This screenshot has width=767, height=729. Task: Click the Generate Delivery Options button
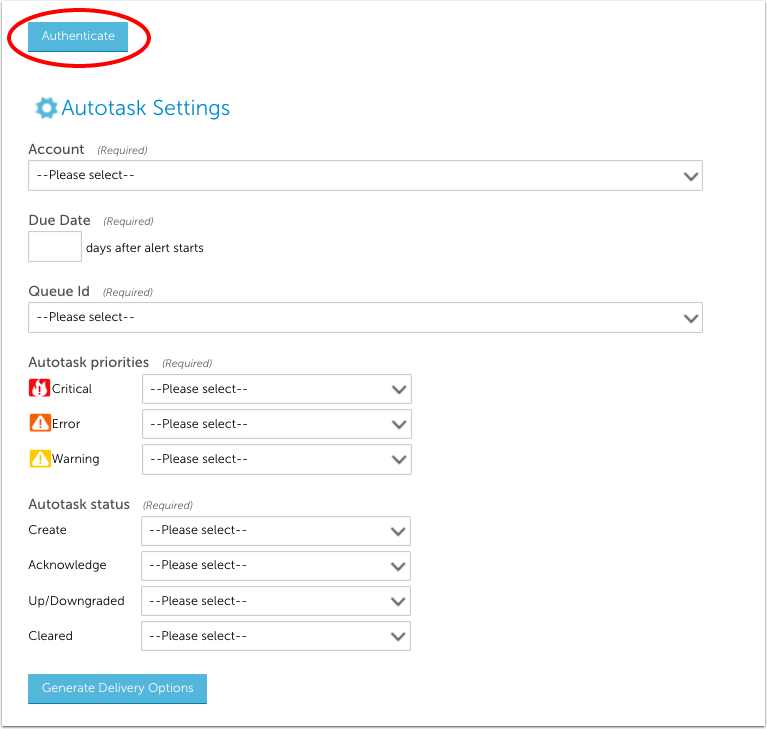[x=117, y=688]
